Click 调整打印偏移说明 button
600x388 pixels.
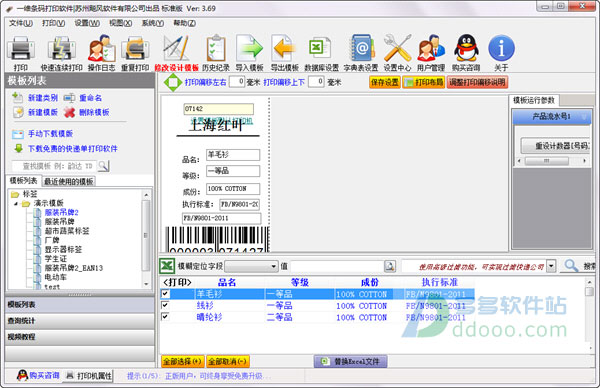click(x=478, y=82)
